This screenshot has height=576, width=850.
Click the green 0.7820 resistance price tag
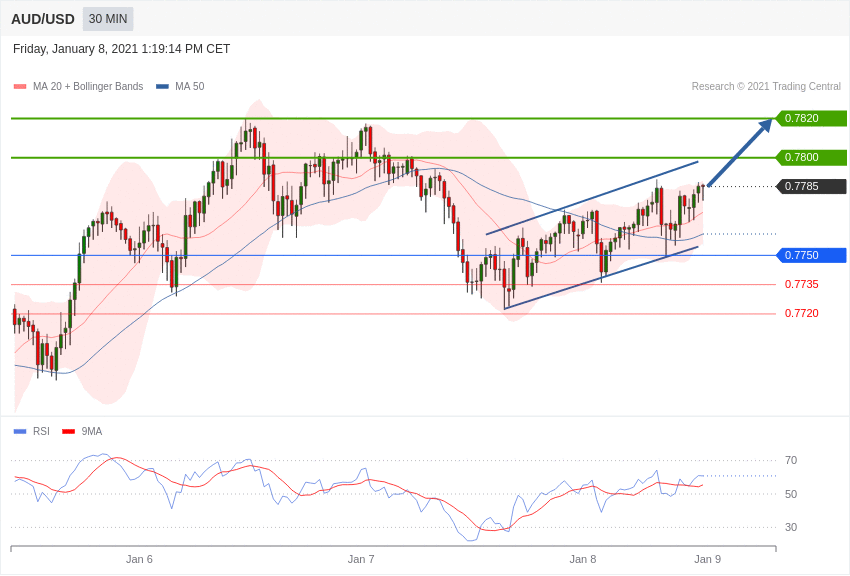[811, 118]
